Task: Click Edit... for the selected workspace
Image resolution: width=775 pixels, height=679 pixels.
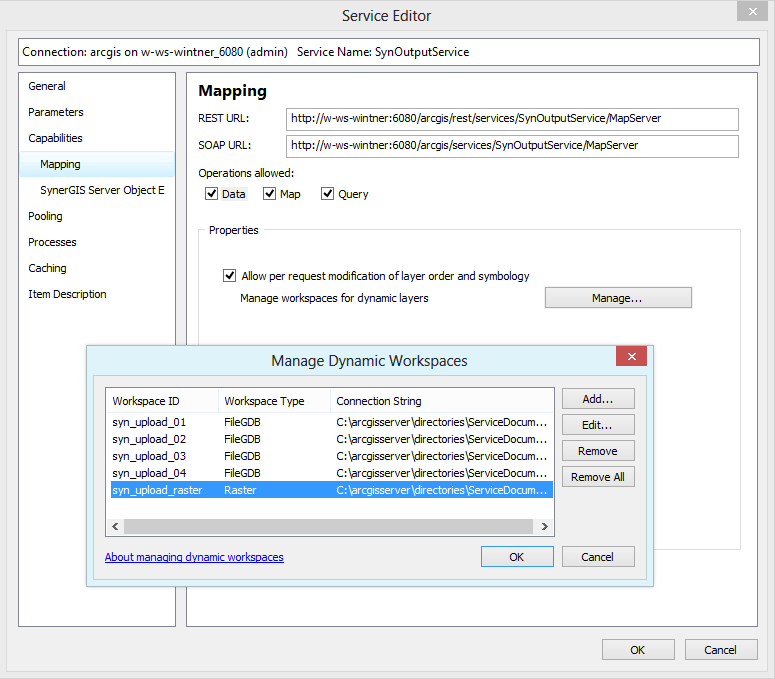Action: 598,425
